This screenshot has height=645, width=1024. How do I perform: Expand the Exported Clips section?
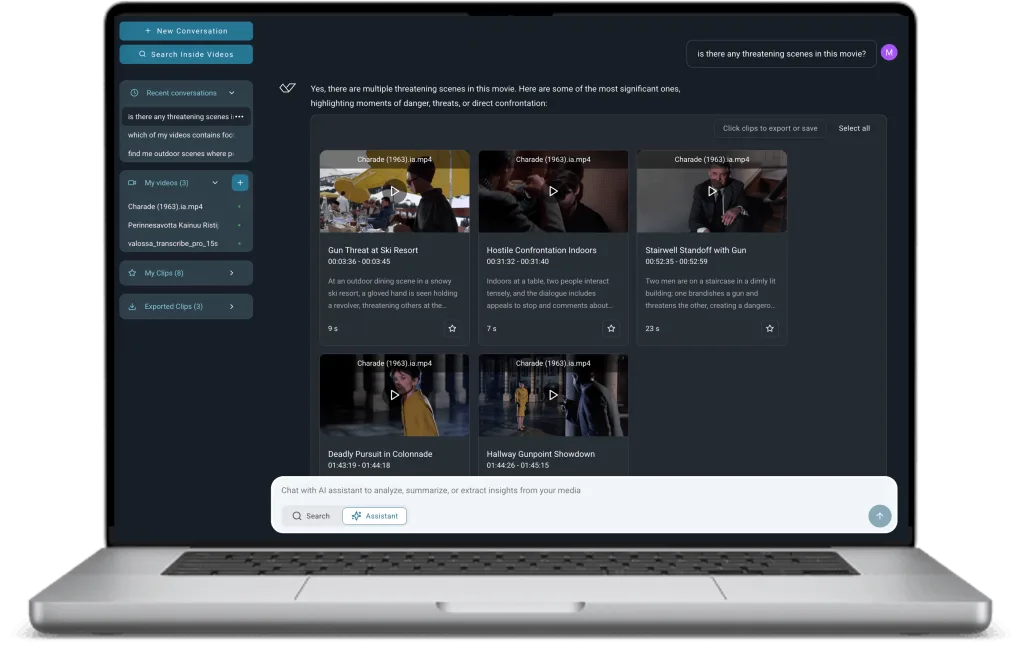click(x=186, y=306)
